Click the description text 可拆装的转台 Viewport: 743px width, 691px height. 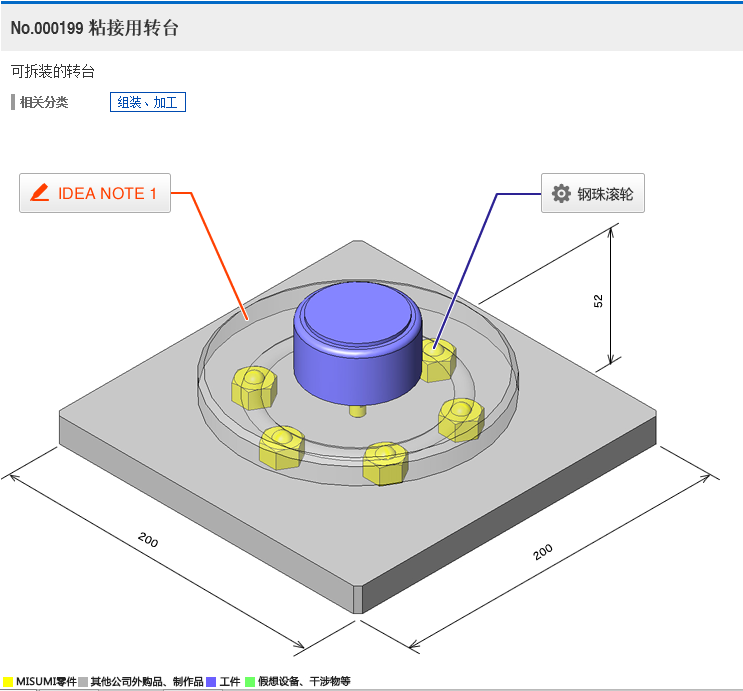click(x=53, y=71)
